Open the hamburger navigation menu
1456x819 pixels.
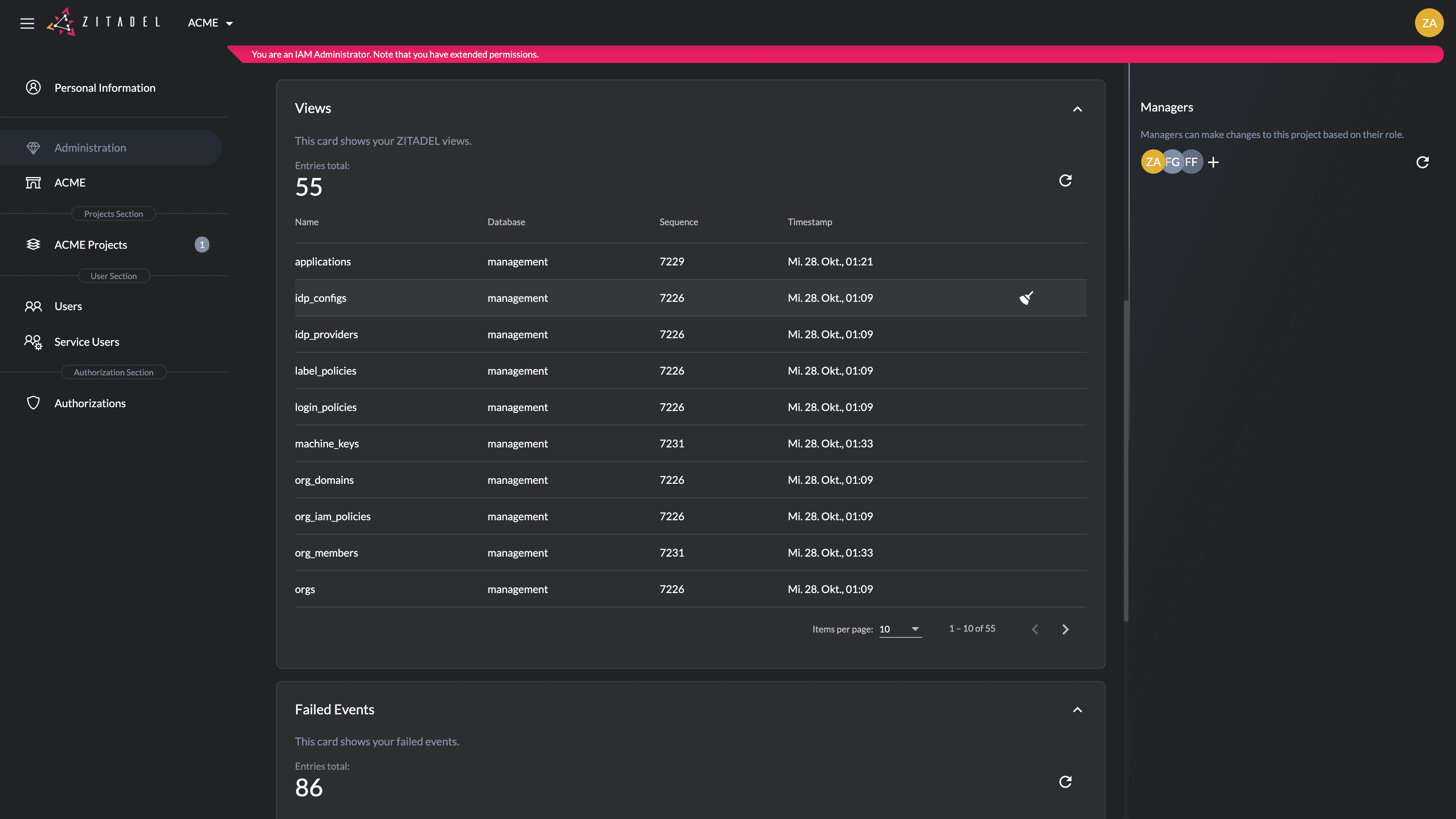point(27,23)
